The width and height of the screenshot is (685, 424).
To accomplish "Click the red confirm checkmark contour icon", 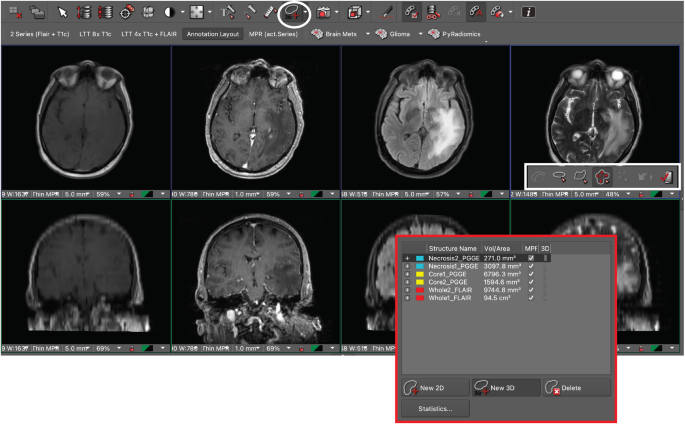I will tap(666, 177).
